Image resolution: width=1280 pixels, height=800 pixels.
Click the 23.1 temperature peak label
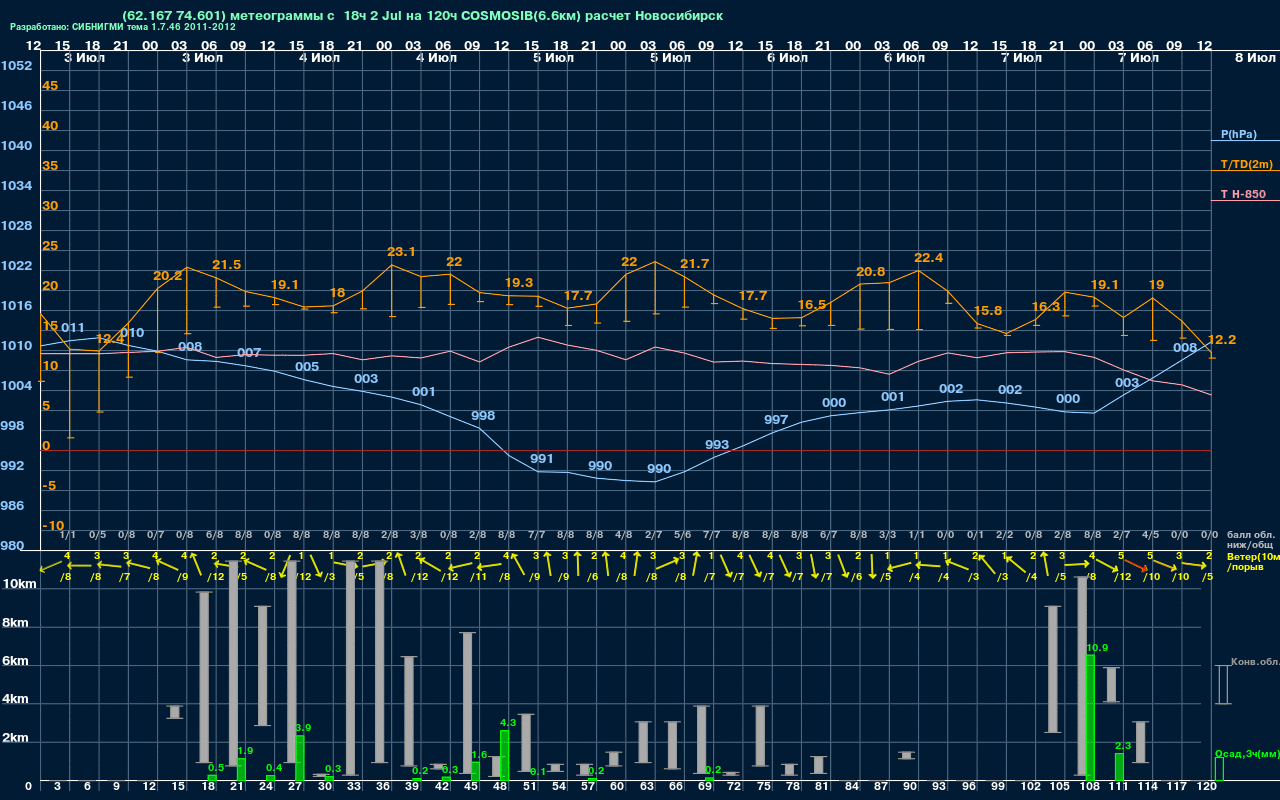point(401,252)
